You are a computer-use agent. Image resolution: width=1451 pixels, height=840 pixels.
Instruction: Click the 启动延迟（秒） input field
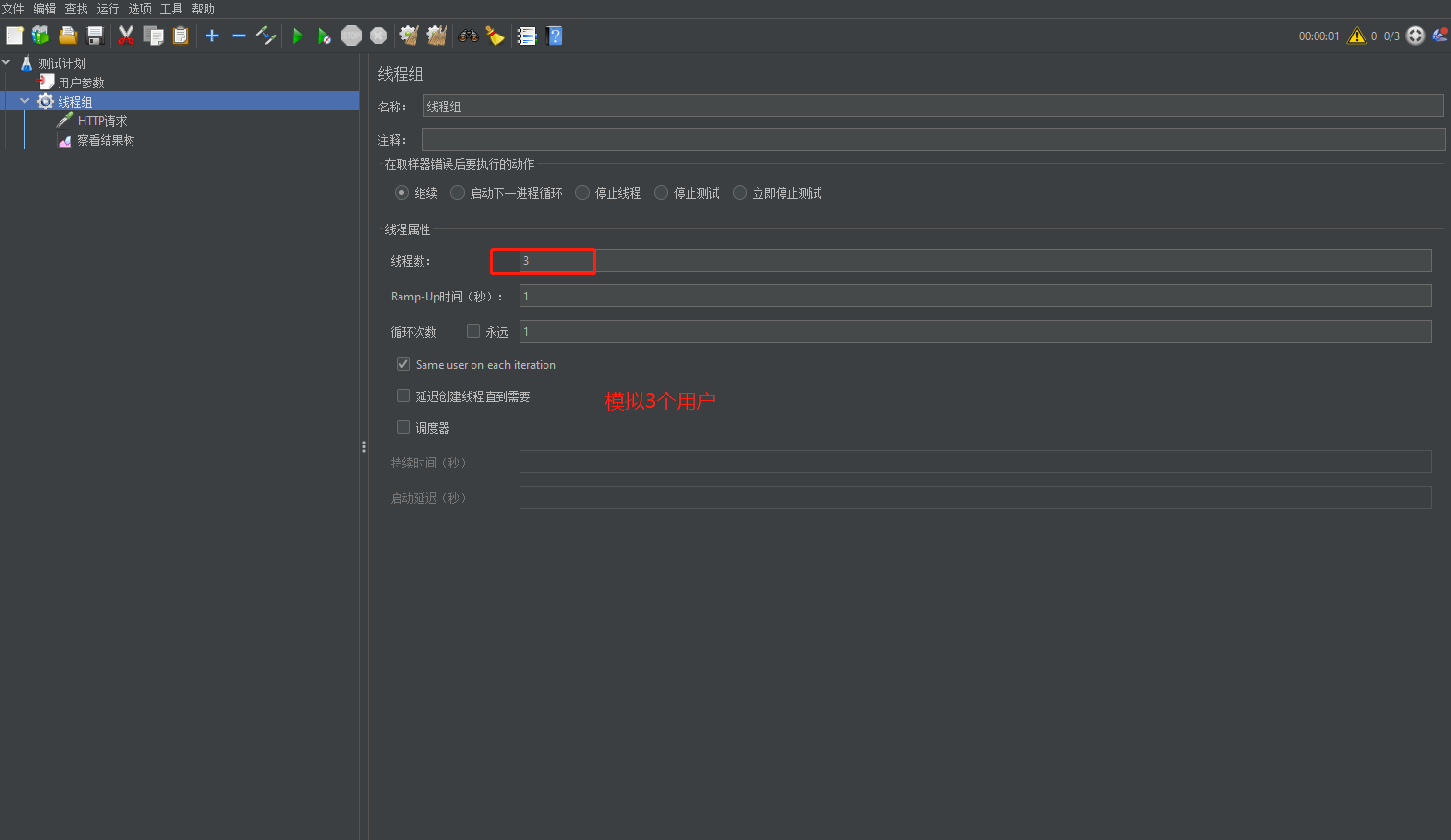click(975, 497)
